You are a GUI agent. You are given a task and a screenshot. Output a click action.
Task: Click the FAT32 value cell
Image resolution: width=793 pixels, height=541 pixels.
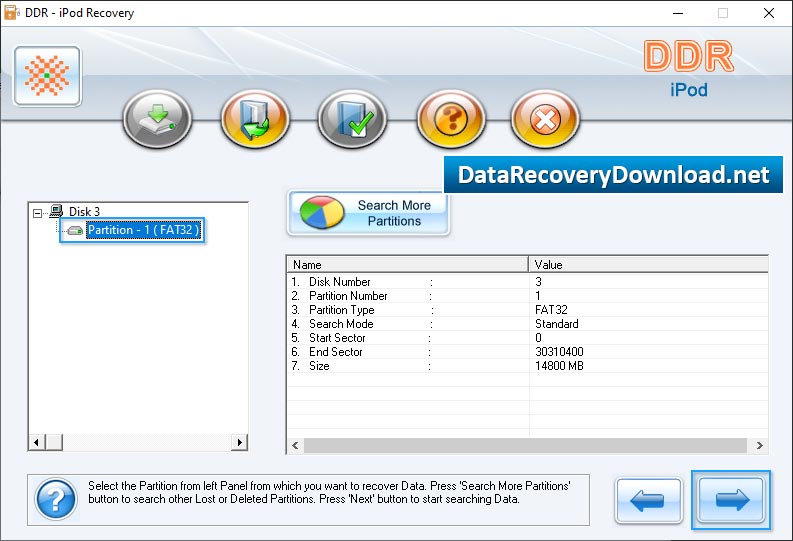551,310
